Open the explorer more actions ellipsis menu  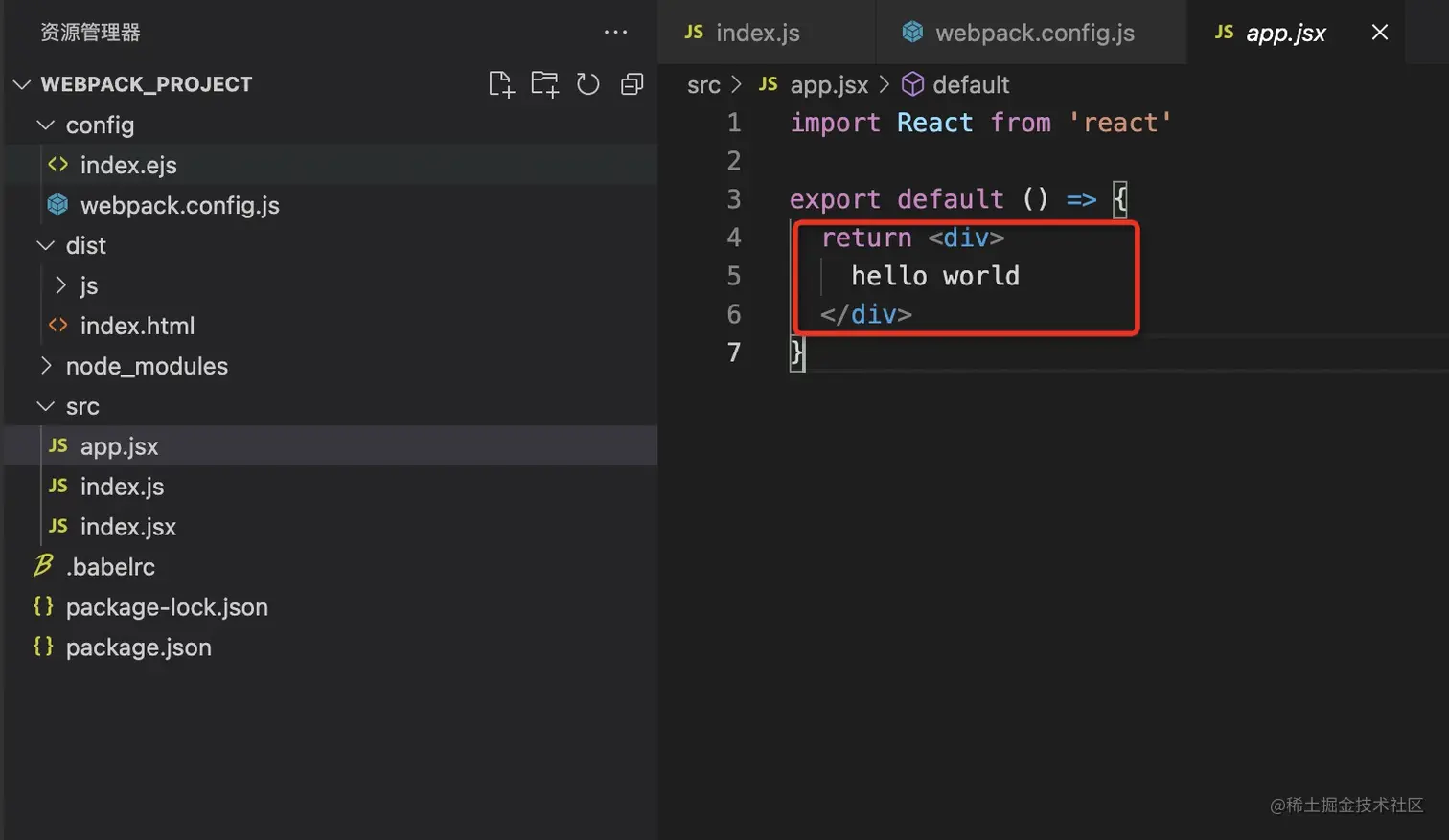tap(615, 33)
